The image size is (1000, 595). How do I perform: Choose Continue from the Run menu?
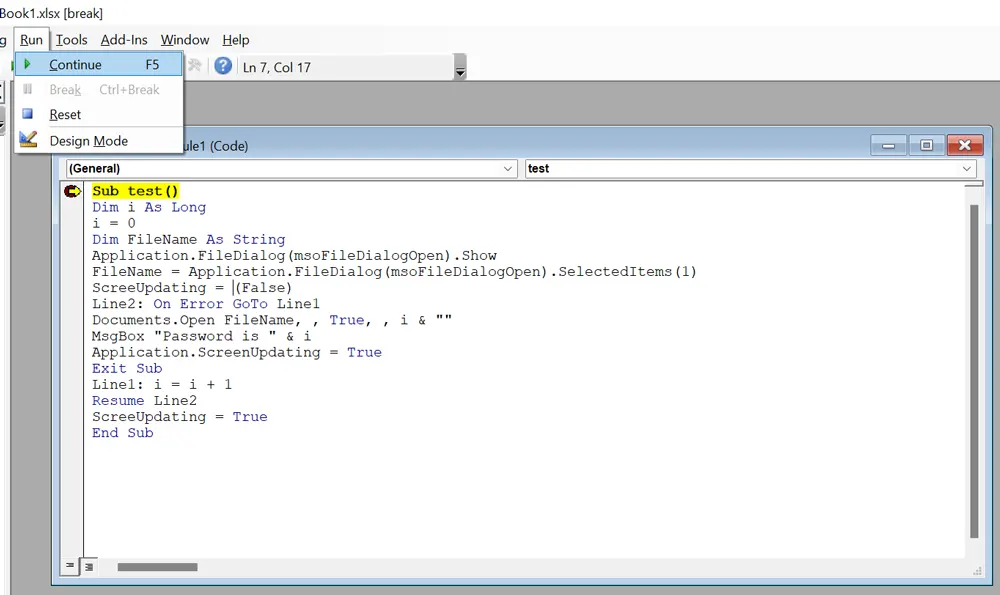click(76, 65)
